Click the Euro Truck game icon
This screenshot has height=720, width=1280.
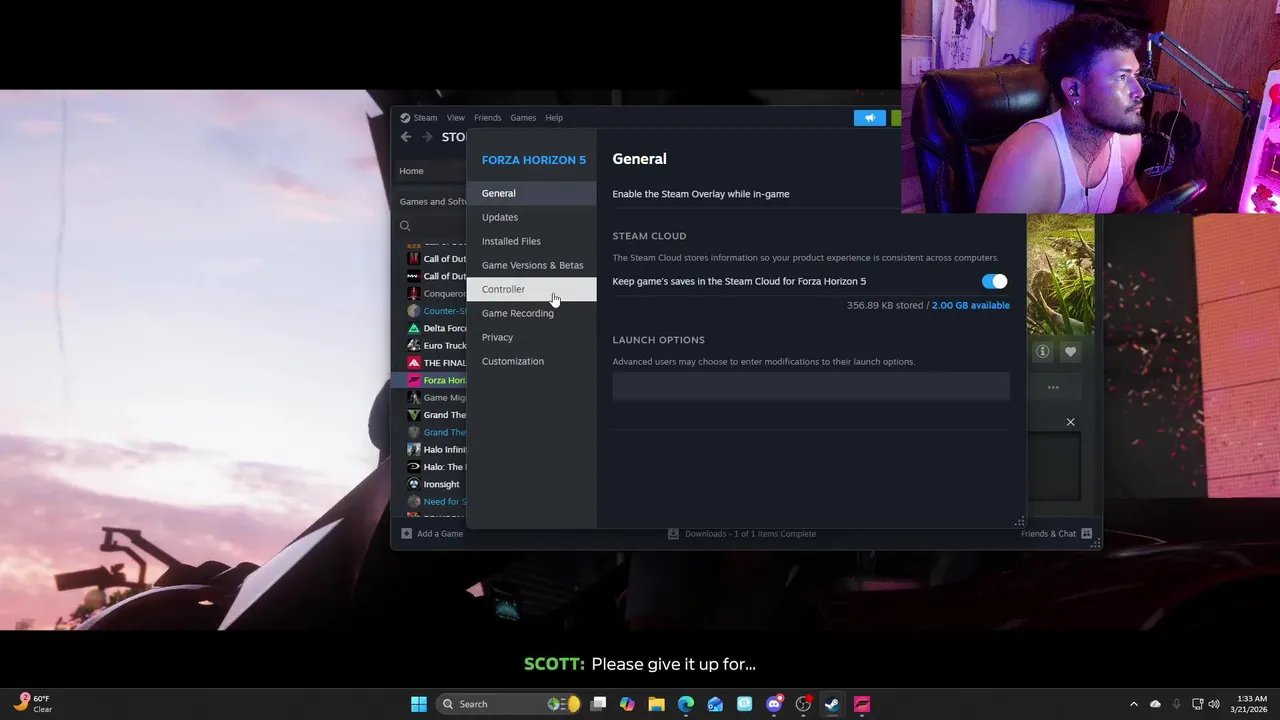(414, 346)
